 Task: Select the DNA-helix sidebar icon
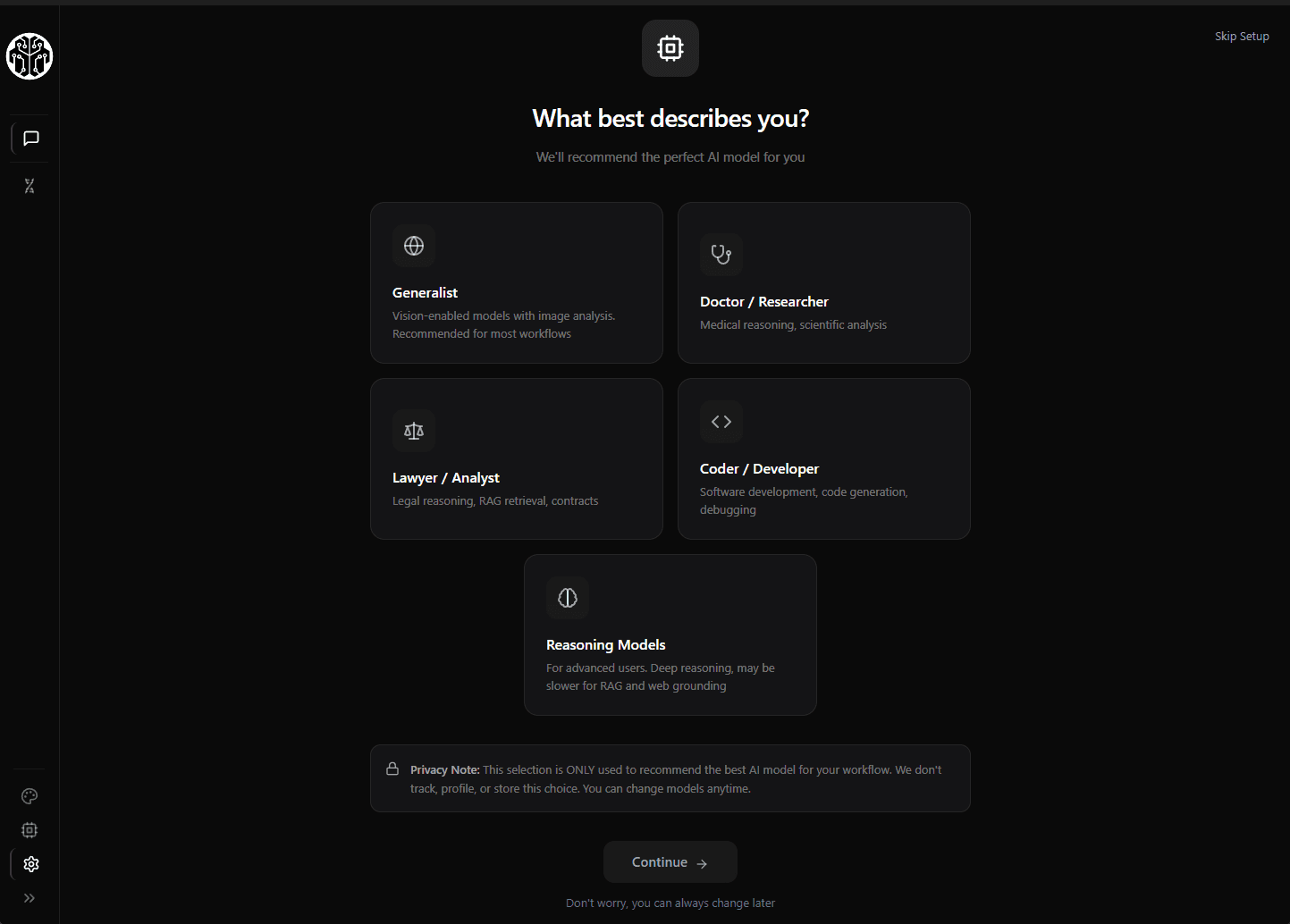coord(30,186)
